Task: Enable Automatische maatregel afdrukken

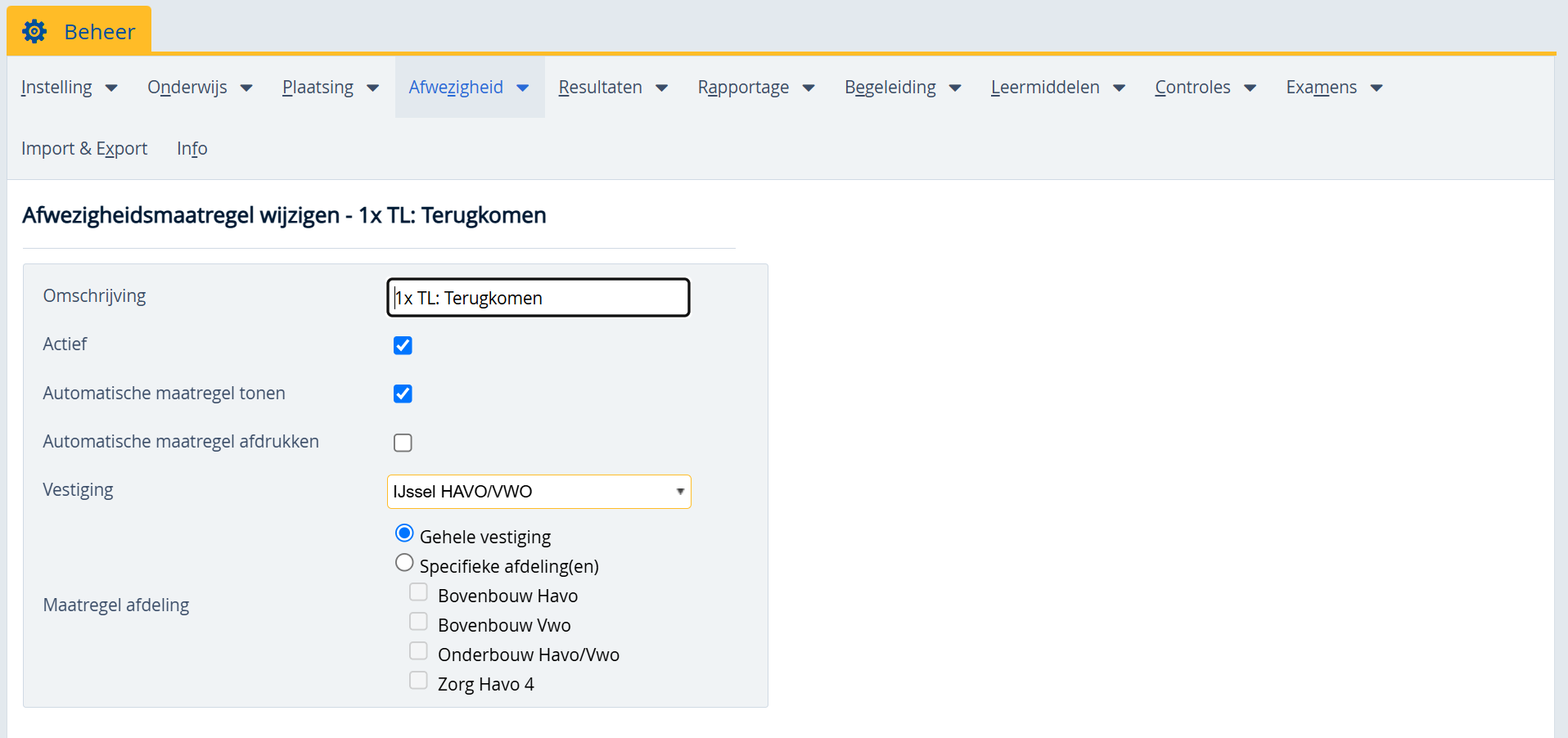Action: point(403,443)
